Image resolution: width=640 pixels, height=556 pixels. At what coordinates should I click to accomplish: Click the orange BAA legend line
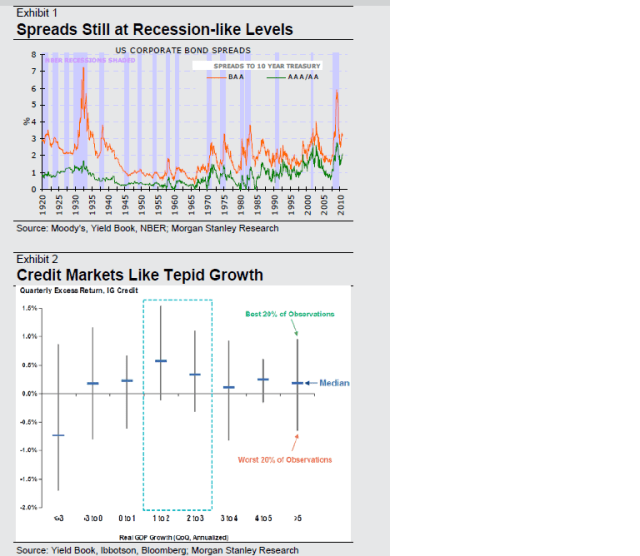(219, 76)
